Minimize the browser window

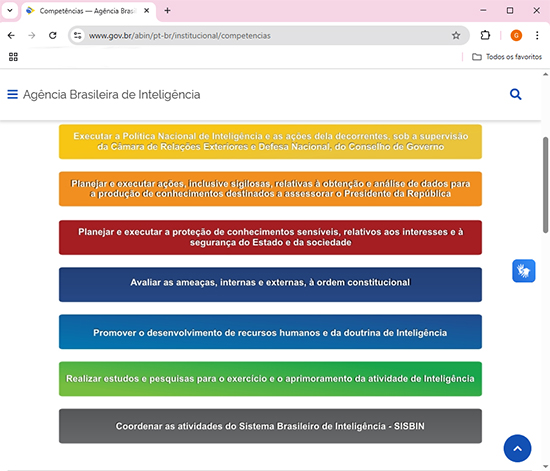(x=483, y=11)
